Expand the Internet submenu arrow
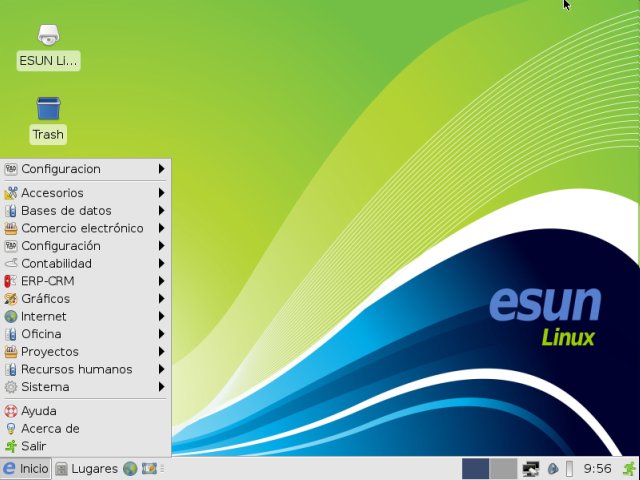This screenshot has height=480, width=640. tap(162, 316)
